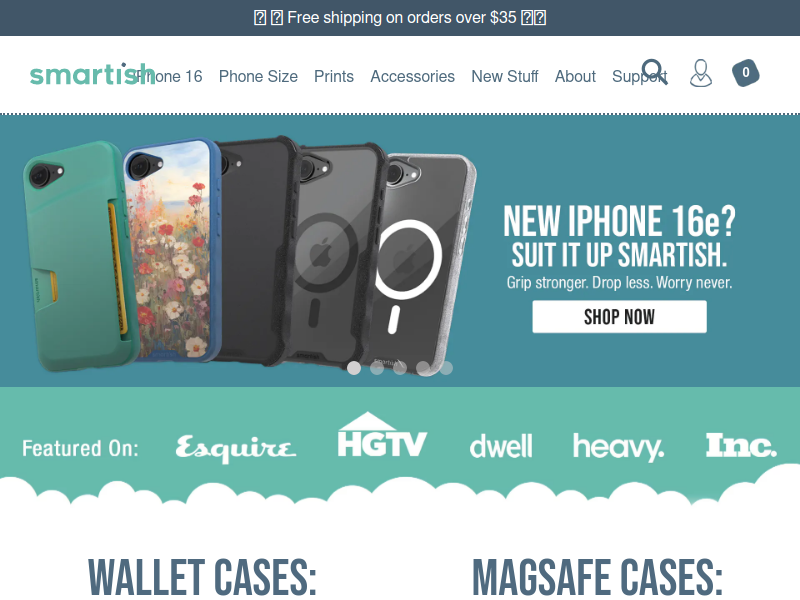800x600 pixels.
Task: Select the first carousel slide dot
Action: [354, 368]
